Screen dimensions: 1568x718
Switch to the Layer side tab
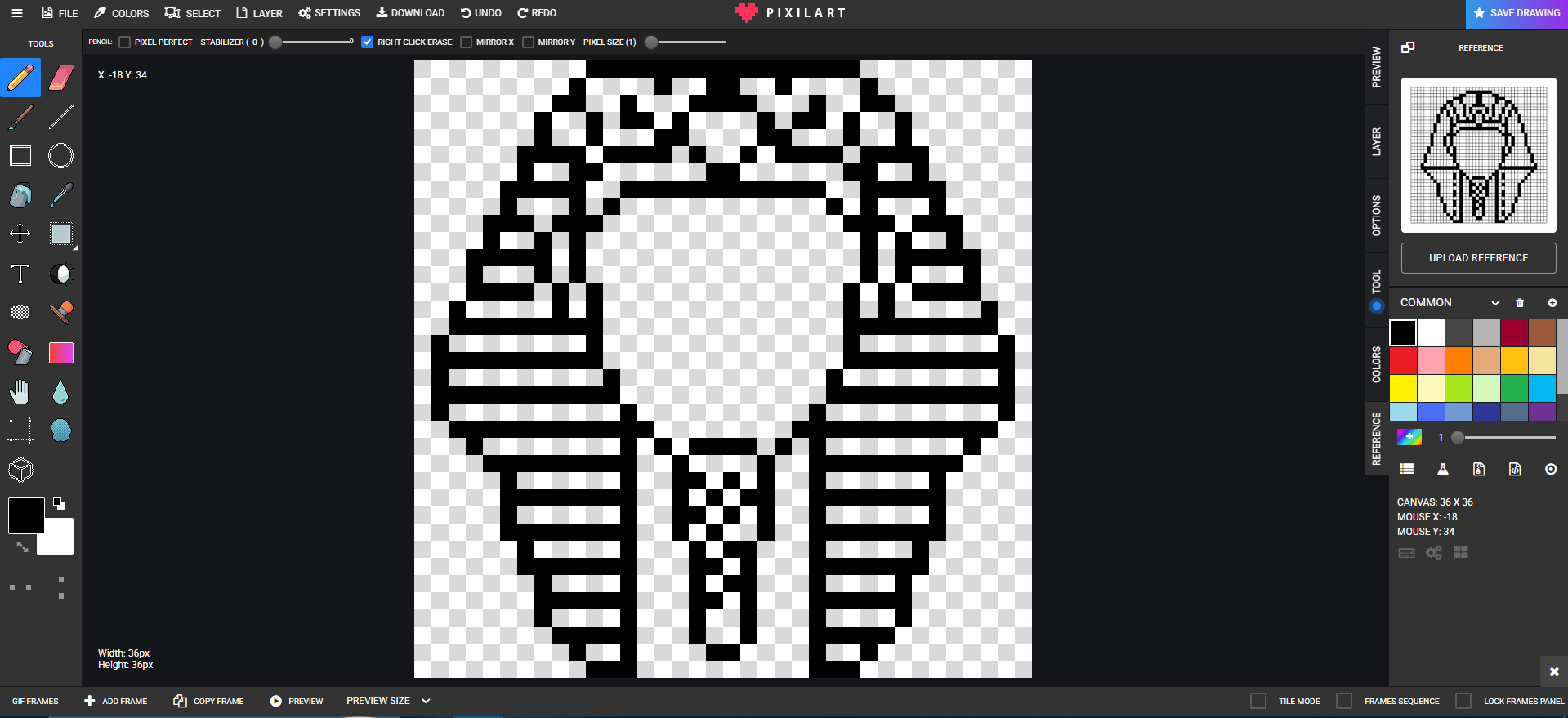click(1377, 142)
